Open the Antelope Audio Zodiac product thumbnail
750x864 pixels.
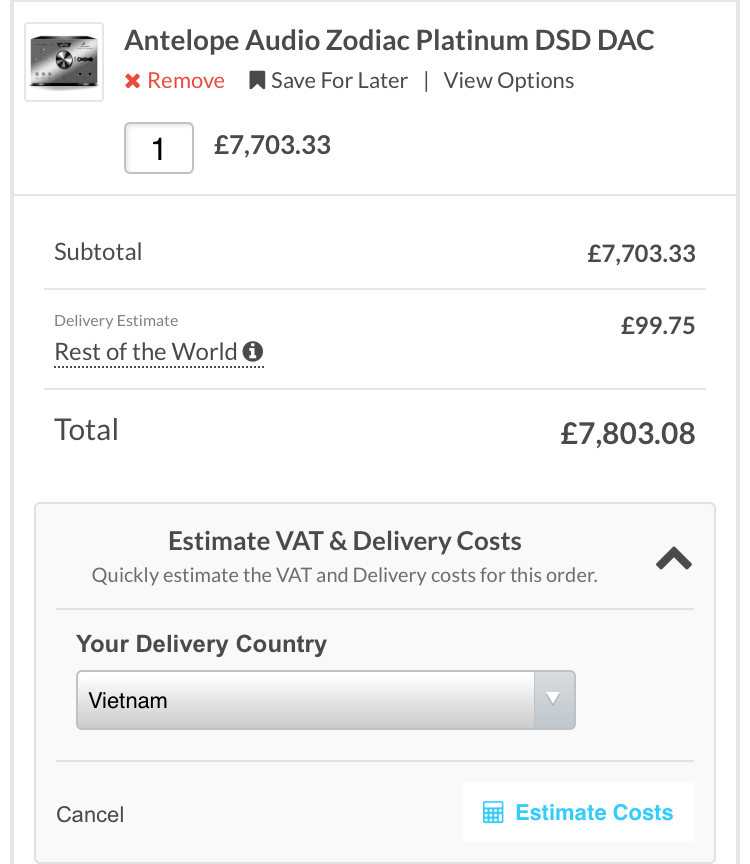64,62
